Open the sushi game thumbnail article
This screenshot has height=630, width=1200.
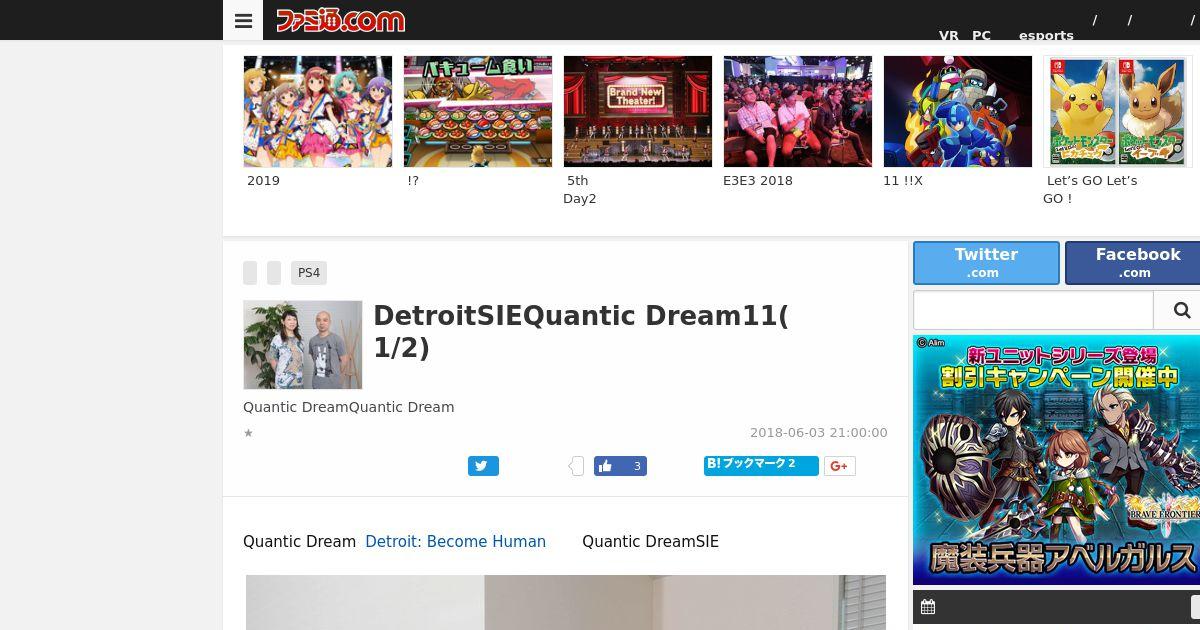pos(478,111)
